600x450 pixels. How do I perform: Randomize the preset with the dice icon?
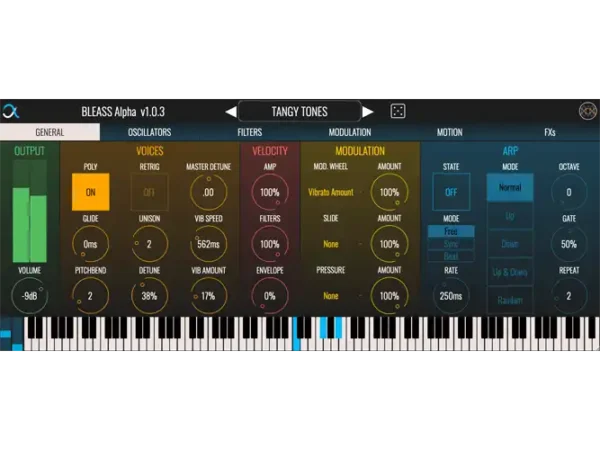[398, 111]
